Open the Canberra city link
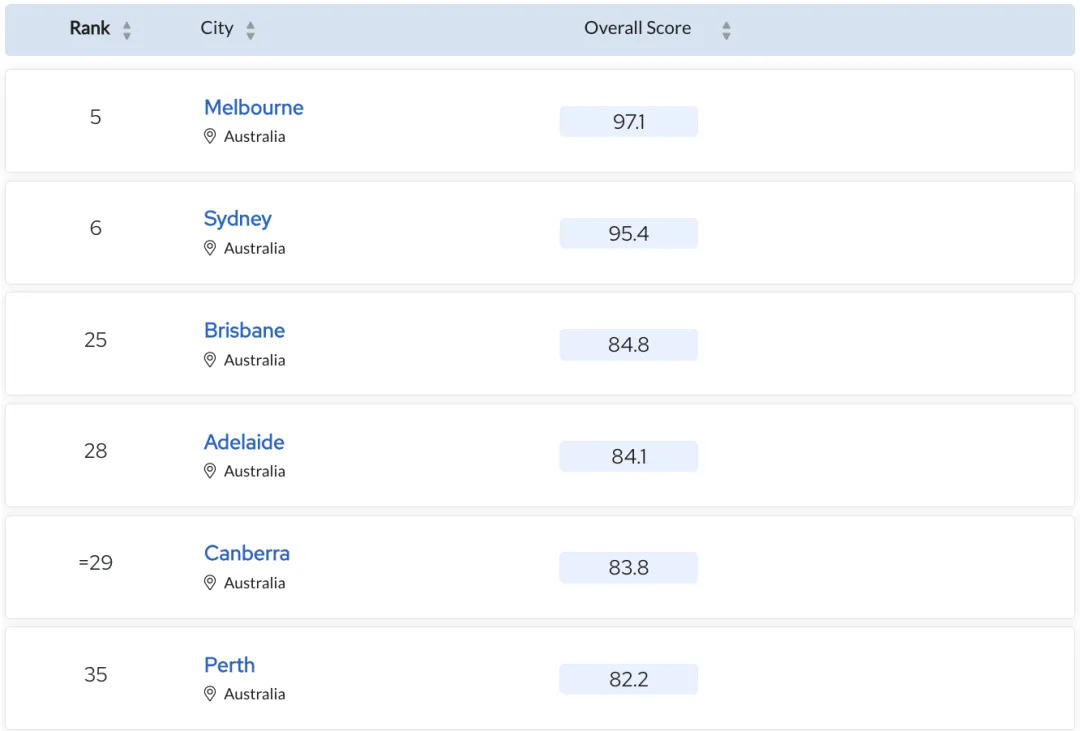 click(247, 554)
